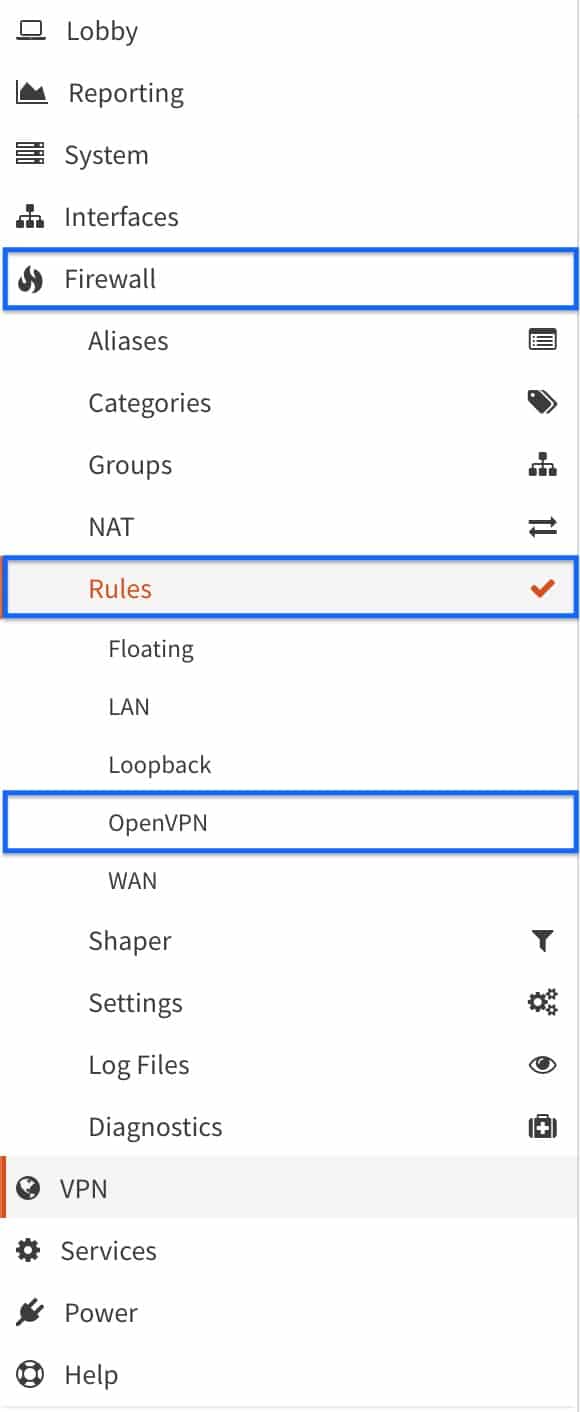The height and width of the screenshot is (1412, 580).
Task: Select the Shaper funnel icon
Action: tap(542, 940)
